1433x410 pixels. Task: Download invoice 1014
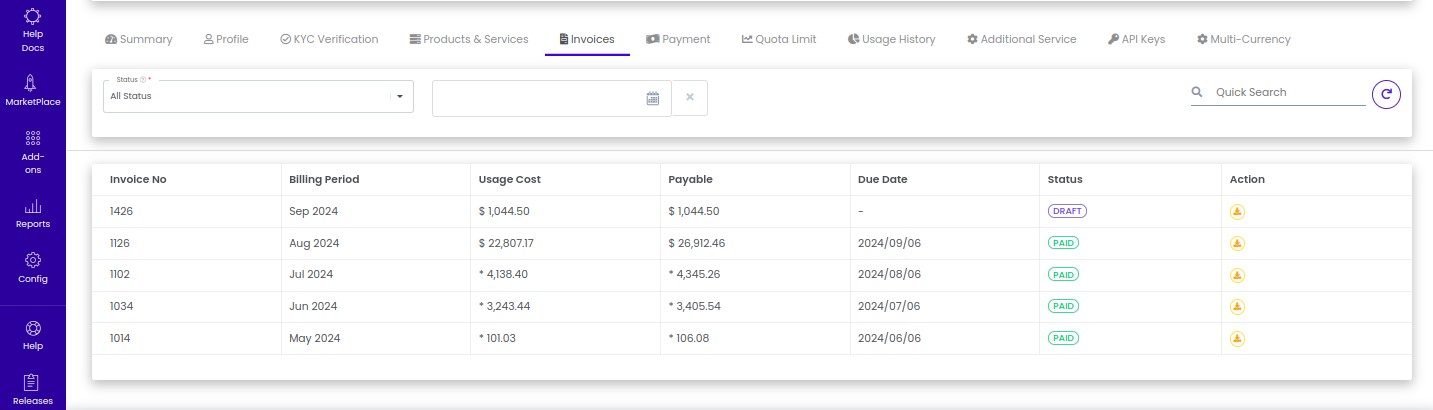pyautogui.click(x=1237, y=338)
